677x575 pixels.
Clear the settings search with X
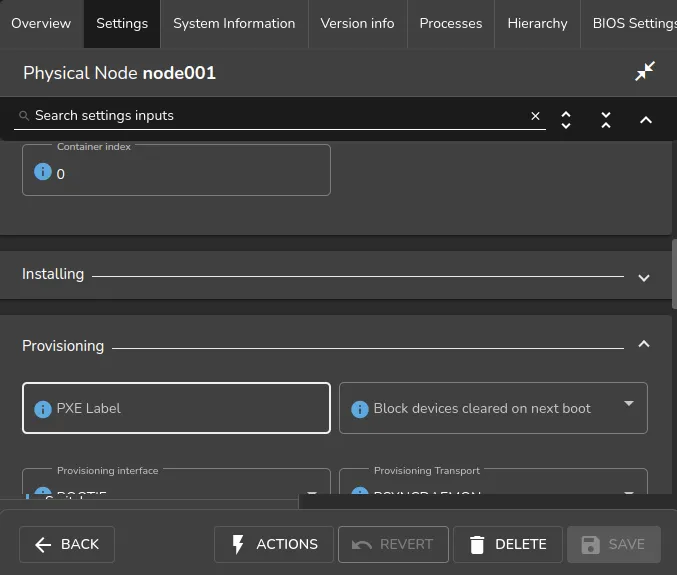[535, 116]
